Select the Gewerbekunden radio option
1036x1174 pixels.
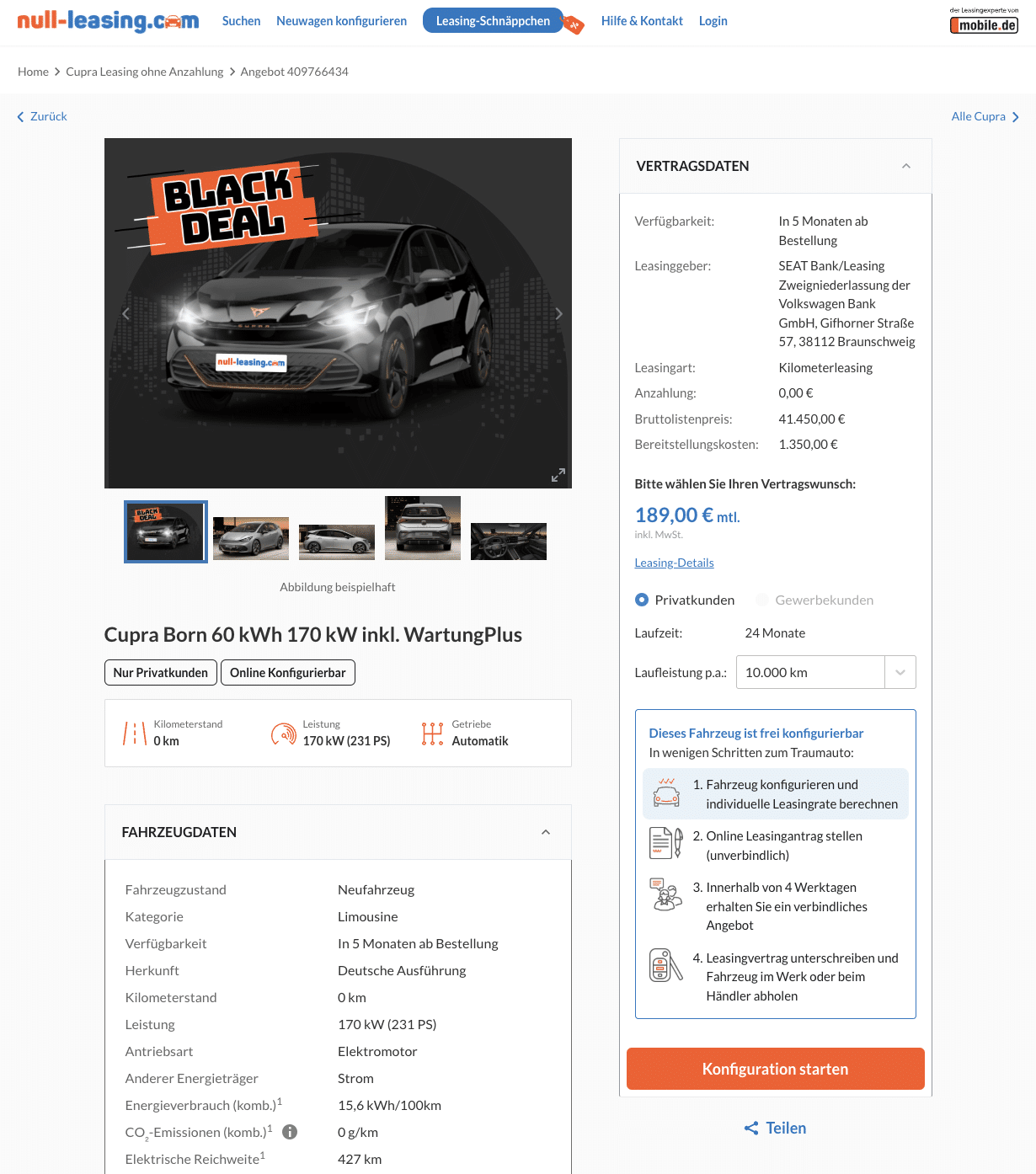[x=762, y=600]
